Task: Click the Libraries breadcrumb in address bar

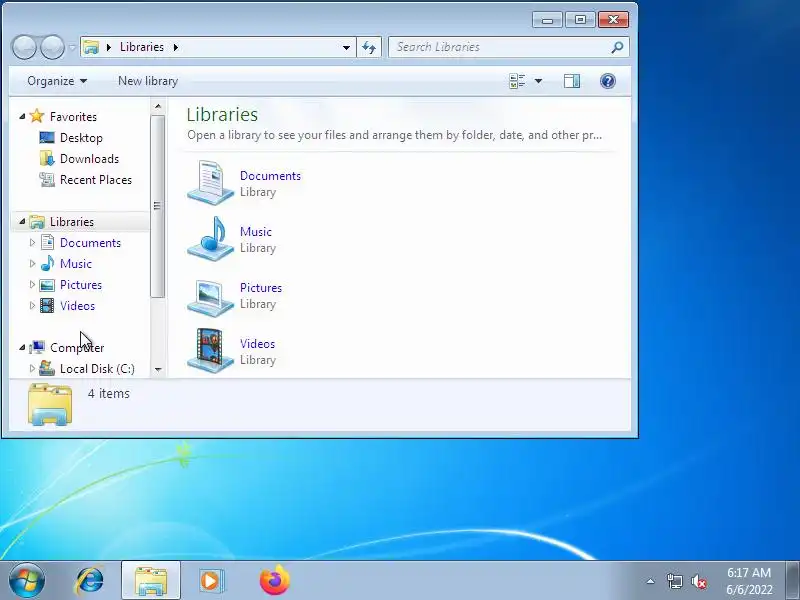Action: coord(142,47)
